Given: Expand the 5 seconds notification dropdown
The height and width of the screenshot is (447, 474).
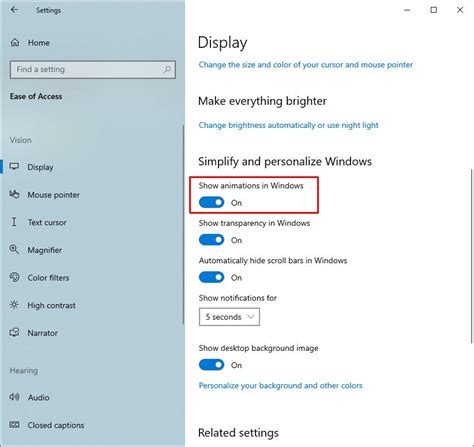Looking at the screenshot, I should tap(229, 317).
